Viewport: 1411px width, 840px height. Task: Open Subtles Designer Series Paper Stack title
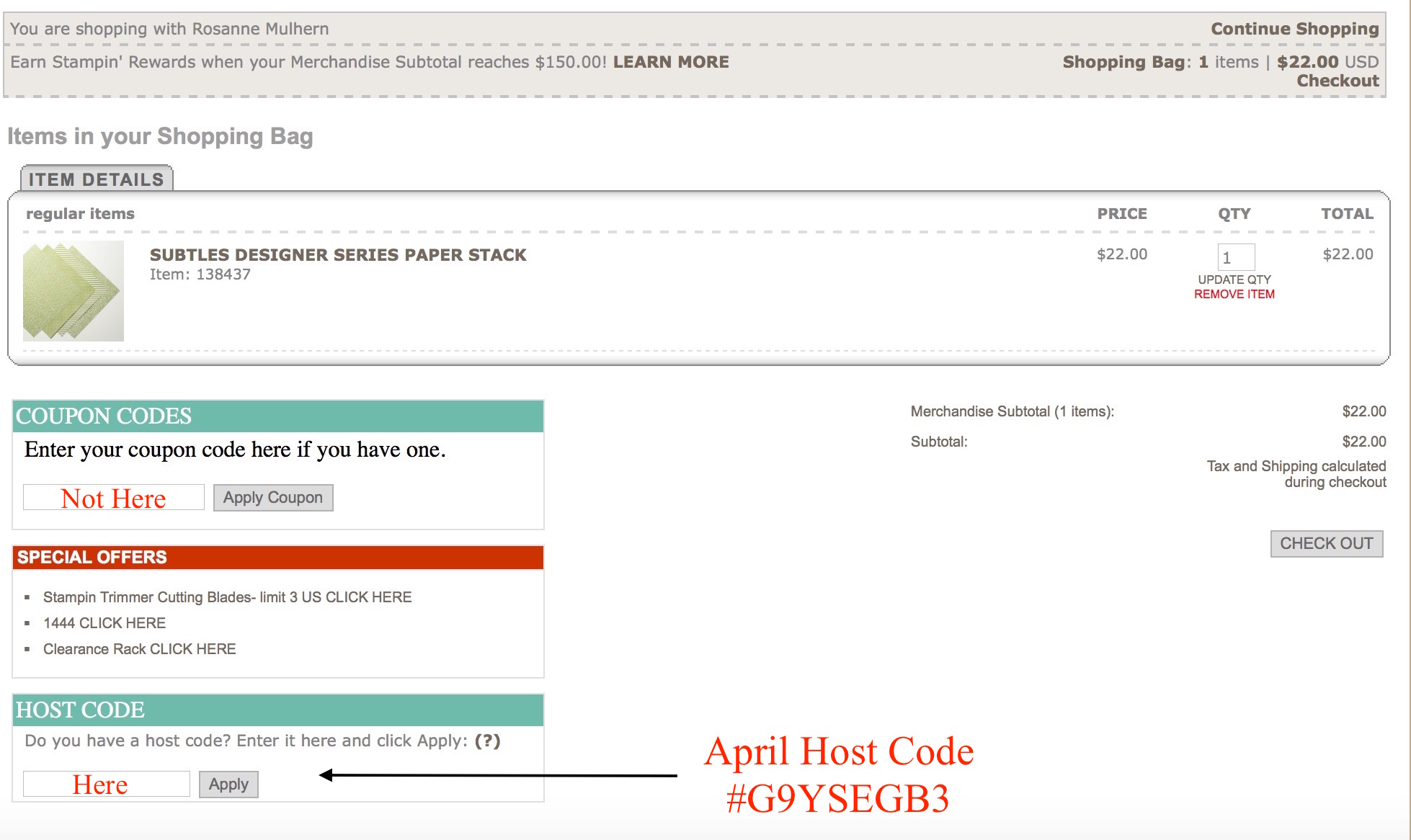337,255
